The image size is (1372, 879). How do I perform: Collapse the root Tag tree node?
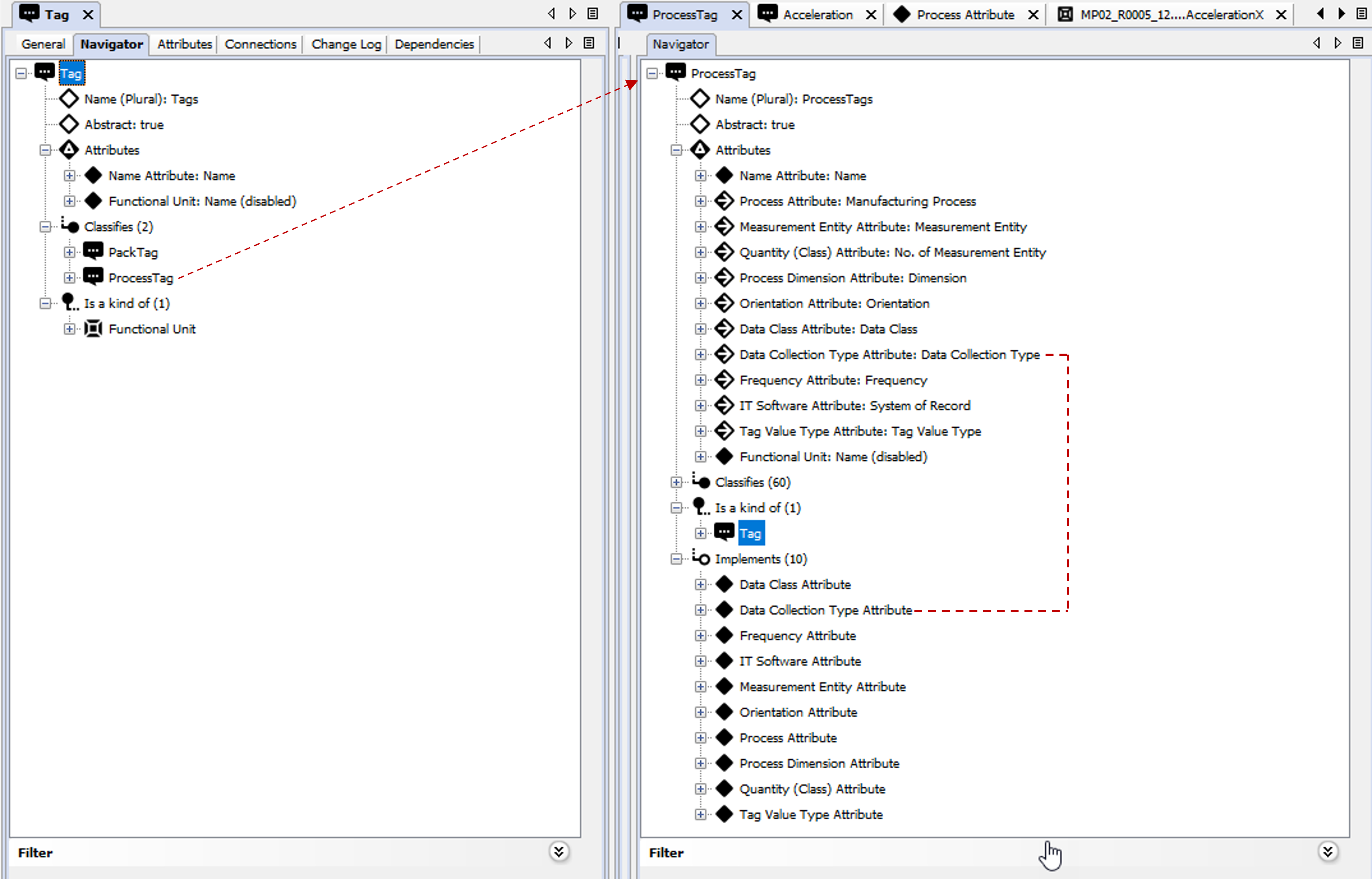tap(21, 73)
